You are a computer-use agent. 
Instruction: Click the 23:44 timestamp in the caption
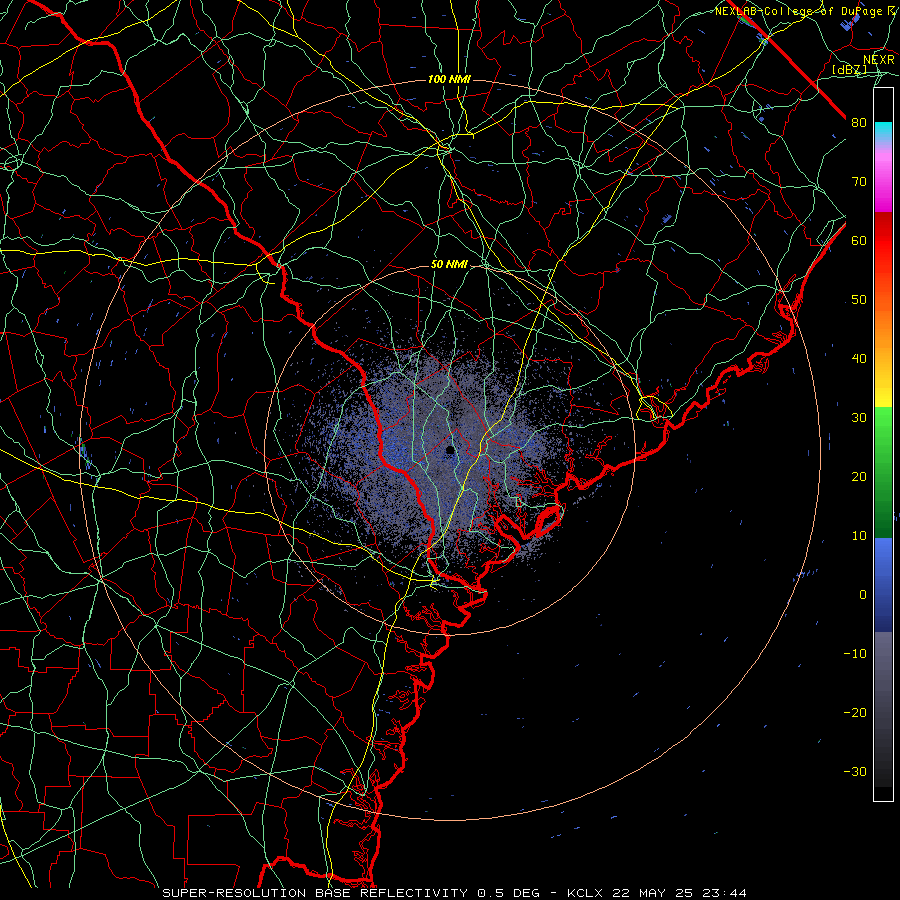pos(726,893)
